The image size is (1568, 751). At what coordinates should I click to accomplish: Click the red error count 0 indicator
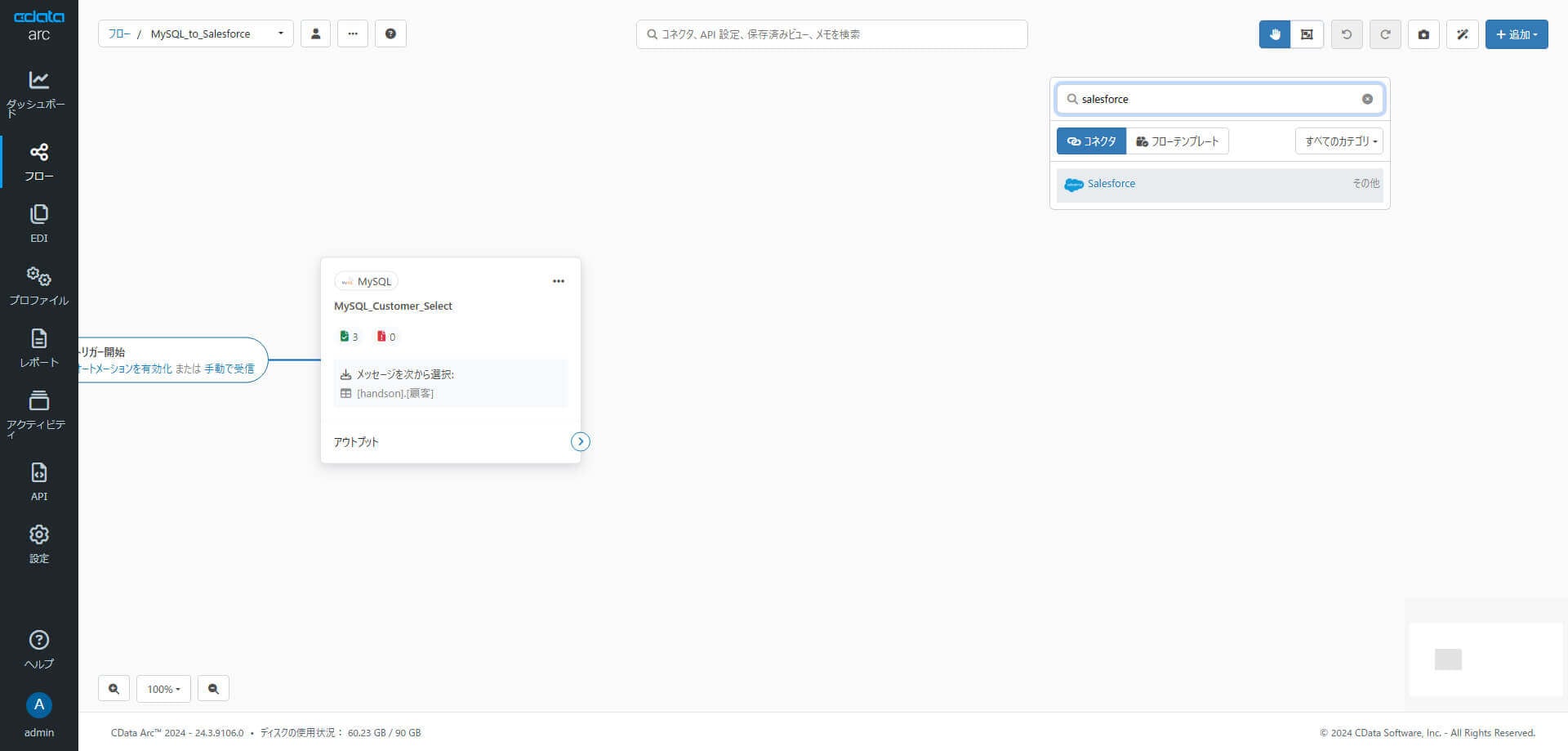[386, 337]
